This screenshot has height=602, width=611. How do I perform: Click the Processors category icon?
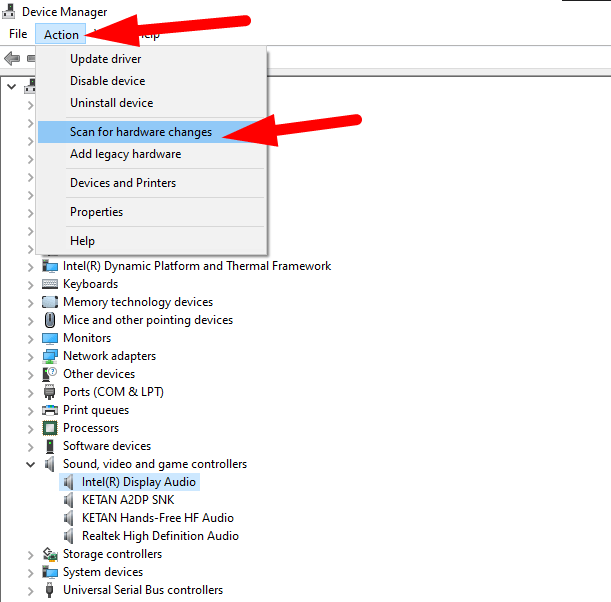[x=50, y=428]
